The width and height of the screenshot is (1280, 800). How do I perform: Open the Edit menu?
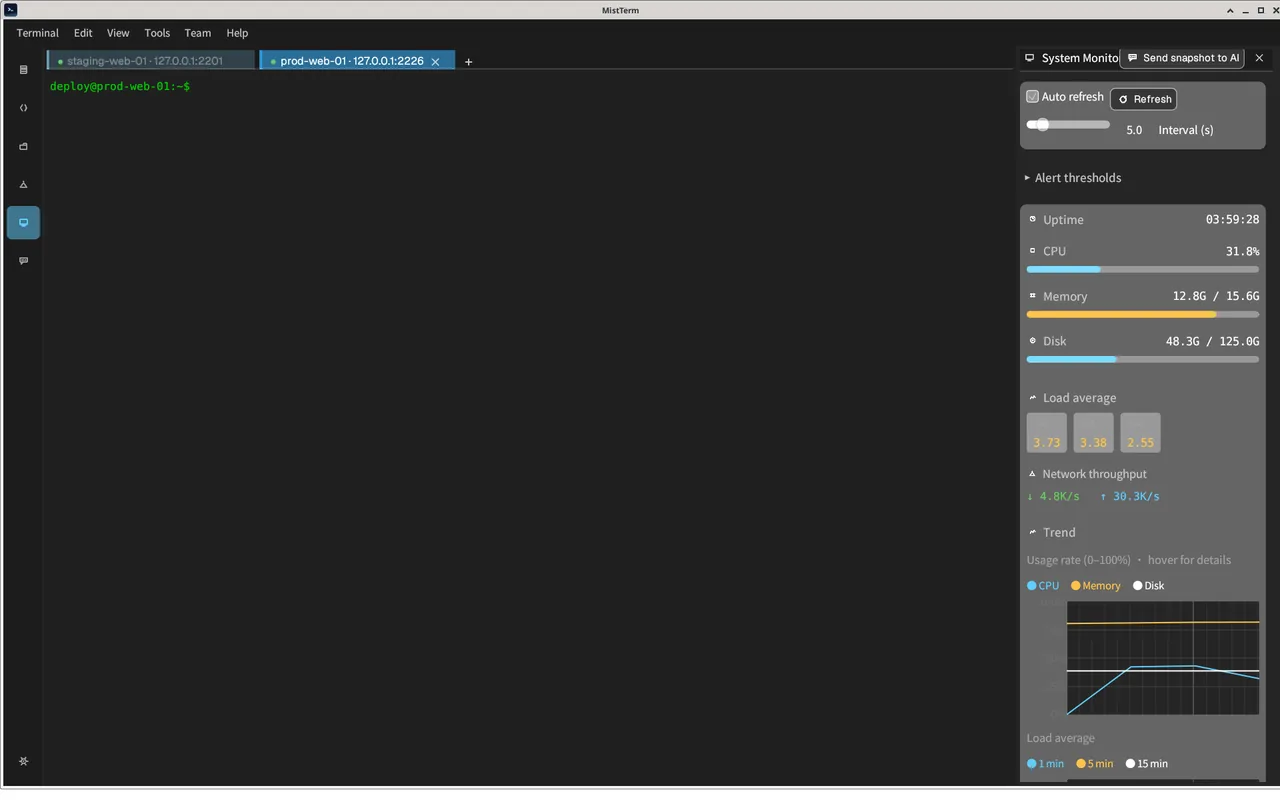[x=83, y=33]
